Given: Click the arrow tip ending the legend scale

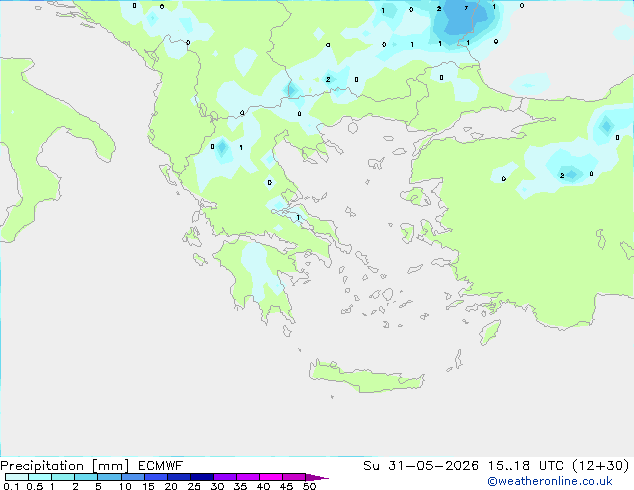Looking at the screenshot, I should click(x=317, y=477).
